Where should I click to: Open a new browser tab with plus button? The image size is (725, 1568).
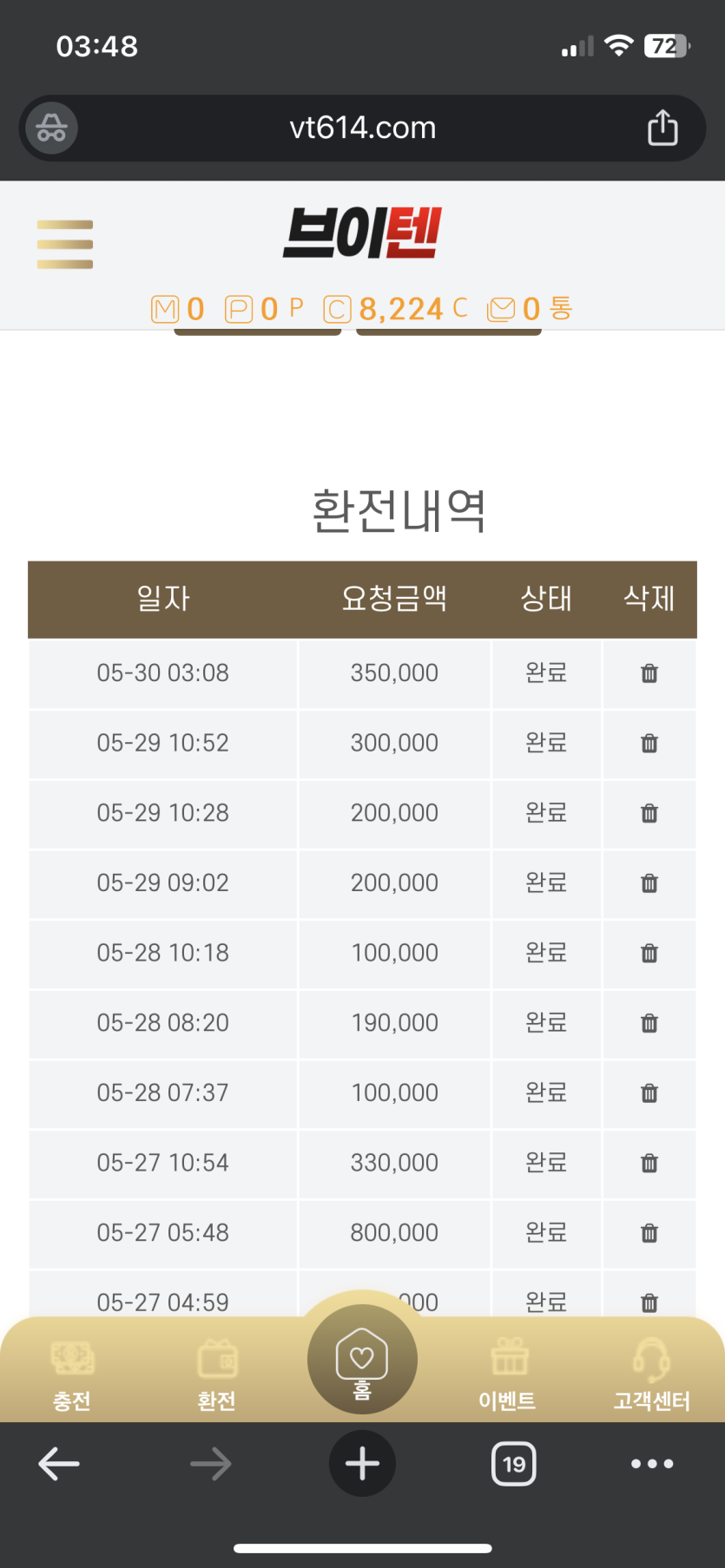pos(362,1464)
